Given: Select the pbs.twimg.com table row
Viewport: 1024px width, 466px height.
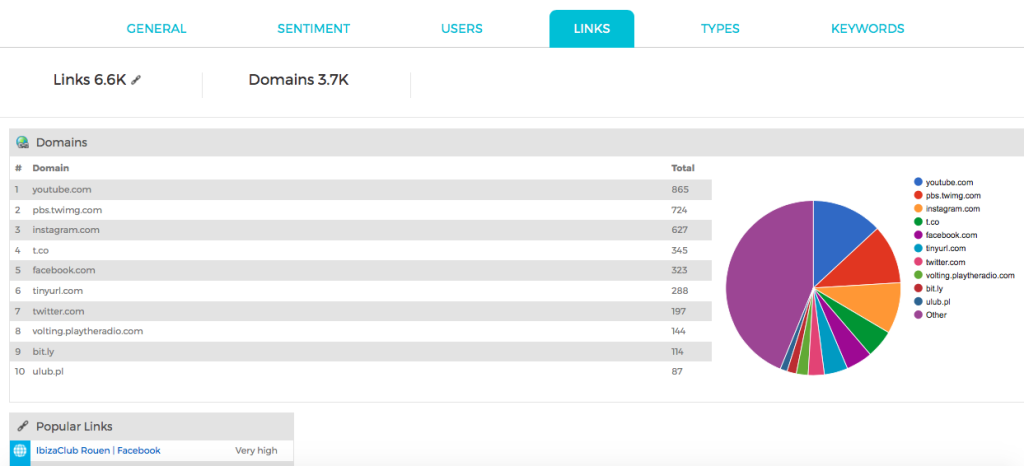Looking at the screenshot, I should coord(360,210).
